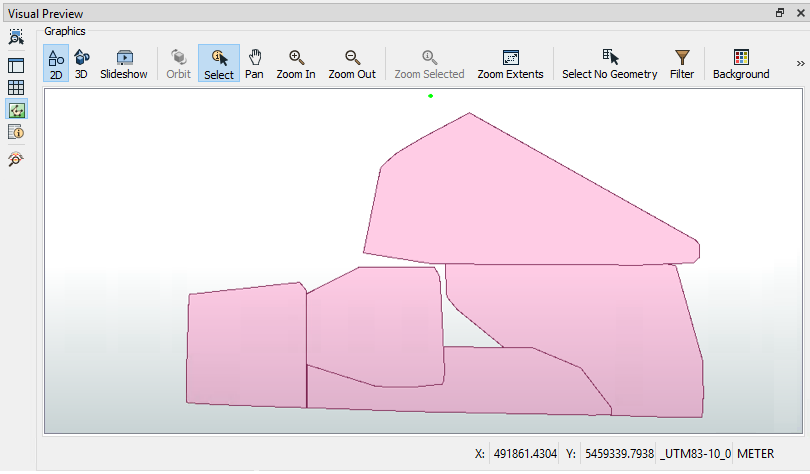This screenshot has height=474, width=810.
Task: Switch to 2D view mode
Action: click(56, 64)
